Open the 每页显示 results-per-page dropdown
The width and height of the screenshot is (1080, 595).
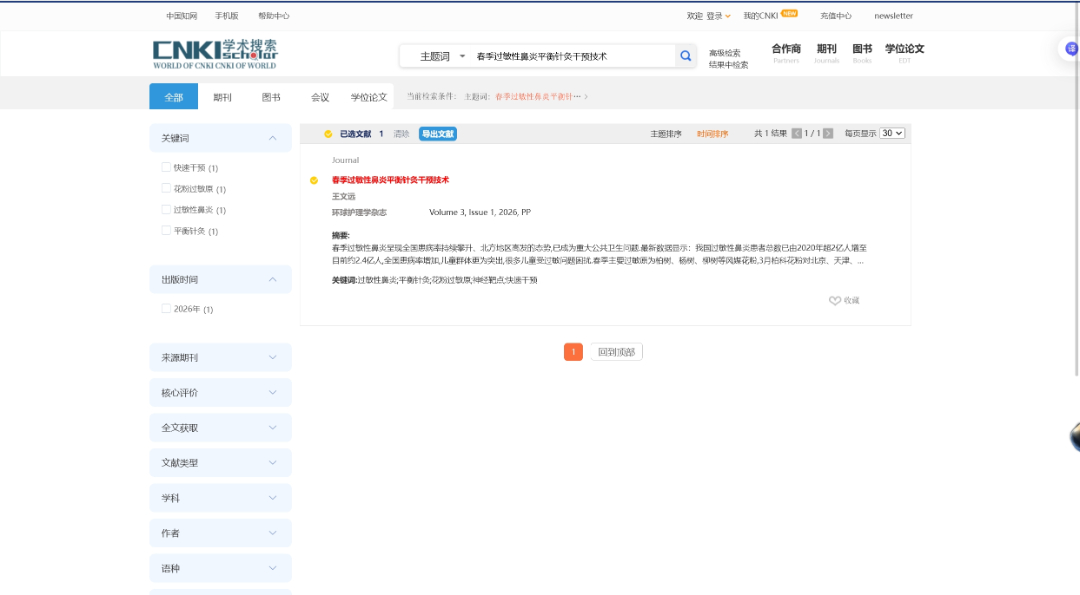[x=890, y=133]
